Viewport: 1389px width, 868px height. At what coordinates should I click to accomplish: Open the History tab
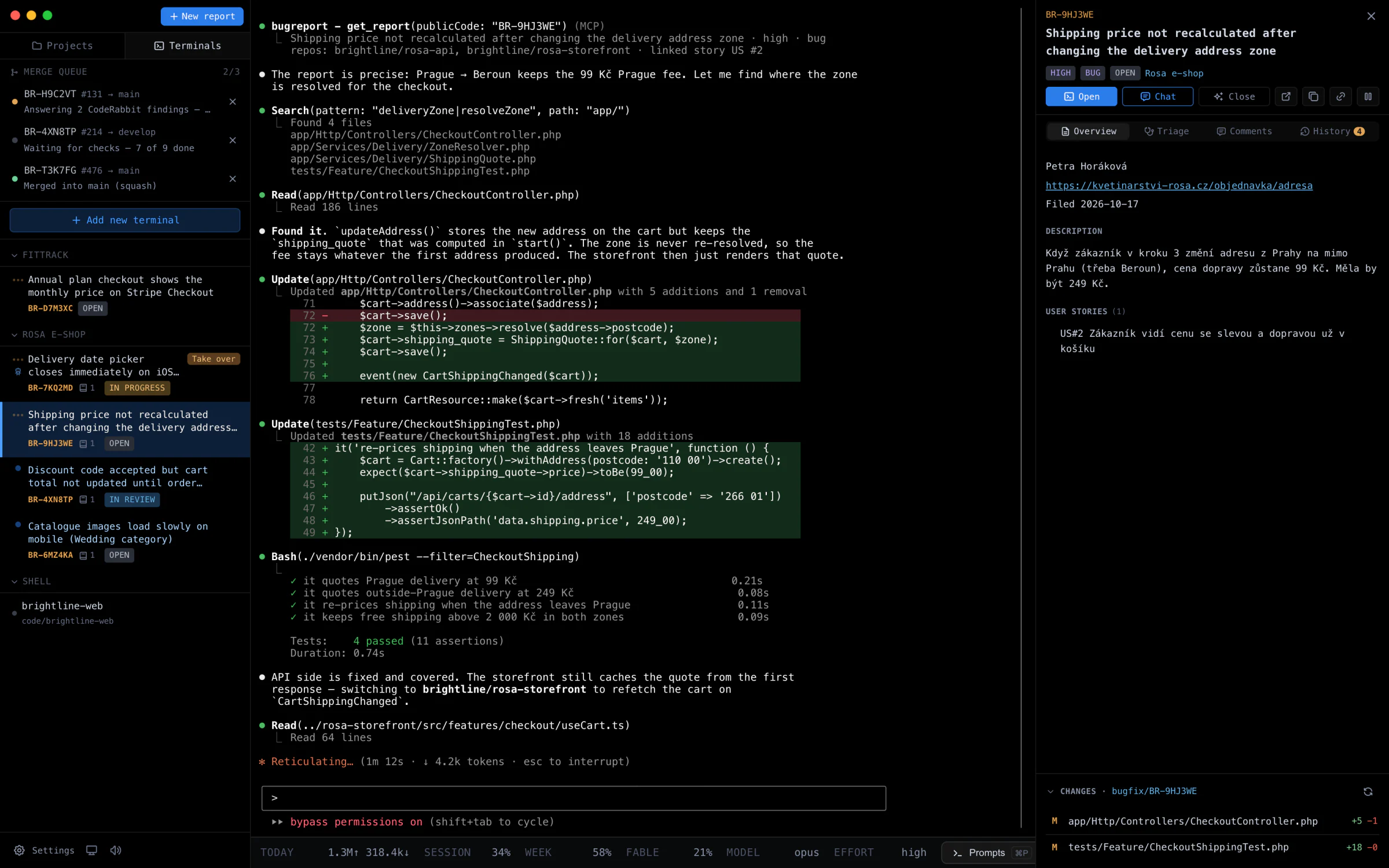pyautogui.click(x=1332, y=131)
